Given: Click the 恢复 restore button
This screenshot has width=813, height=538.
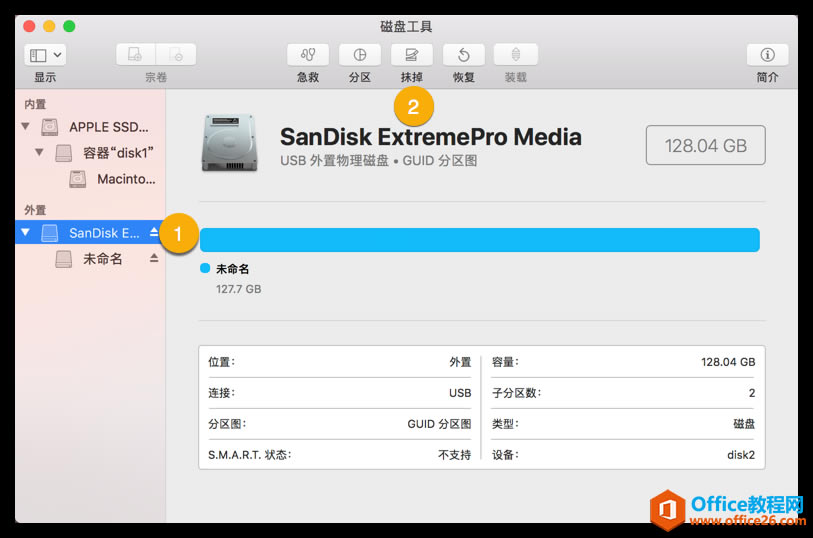Looking at the screenshot, I should pos(464,55).
